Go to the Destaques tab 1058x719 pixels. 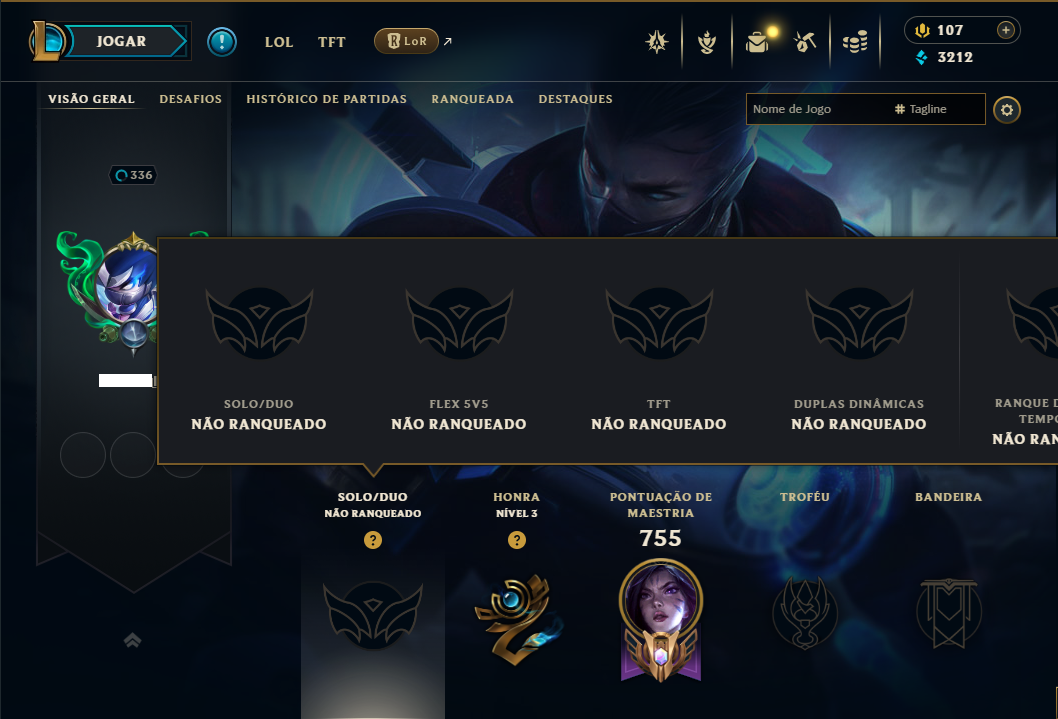click(x=576, y=99)
